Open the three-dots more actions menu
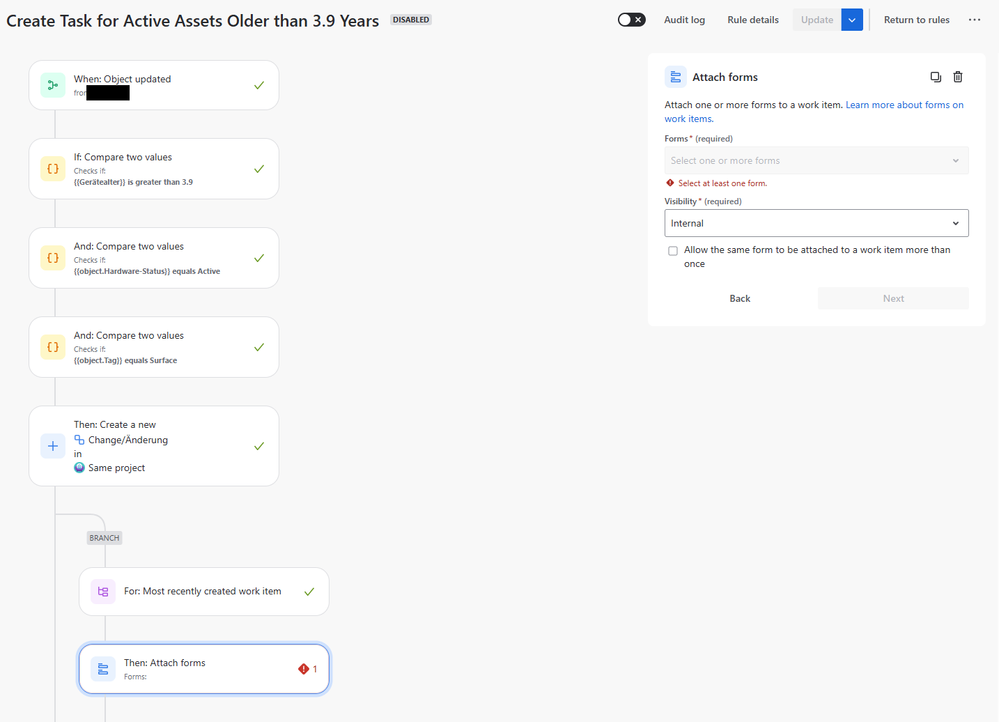The width and height of the screenshot is (999, 722). [975, 20]
